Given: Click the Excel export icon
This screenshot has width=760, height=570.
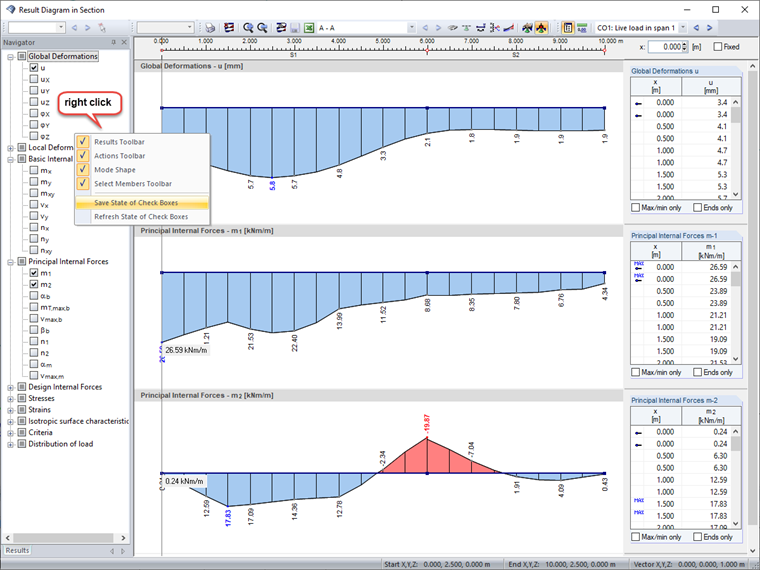Looking at the screenshot, I should (309, 28).
